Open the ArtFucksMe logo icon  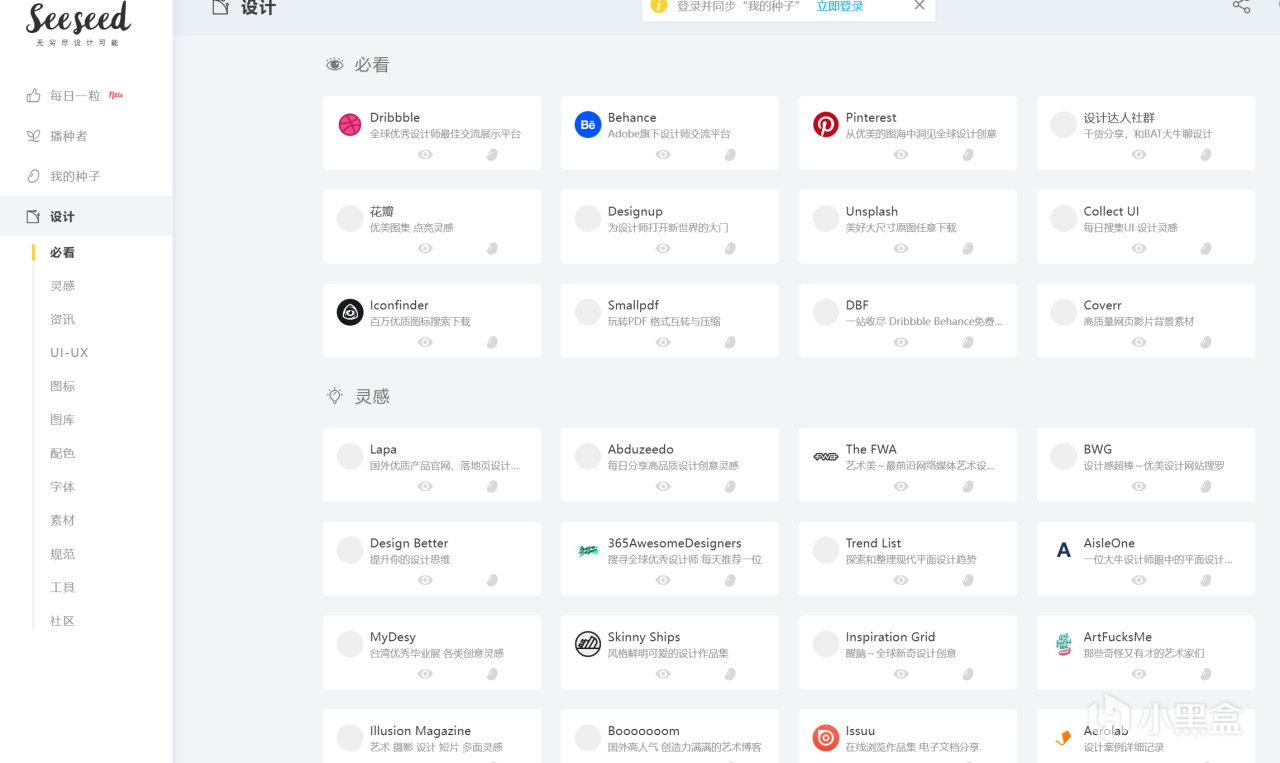[1064, 645]
